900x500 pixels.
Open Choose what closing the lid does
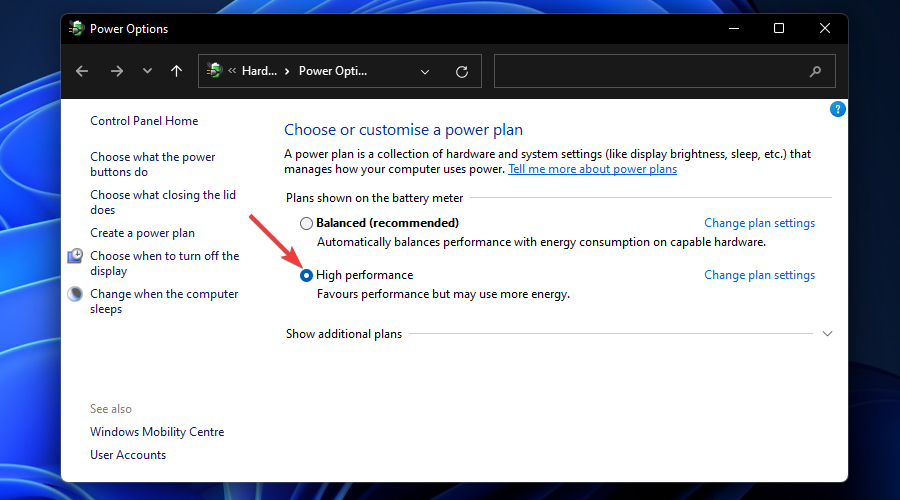[163, 202]
